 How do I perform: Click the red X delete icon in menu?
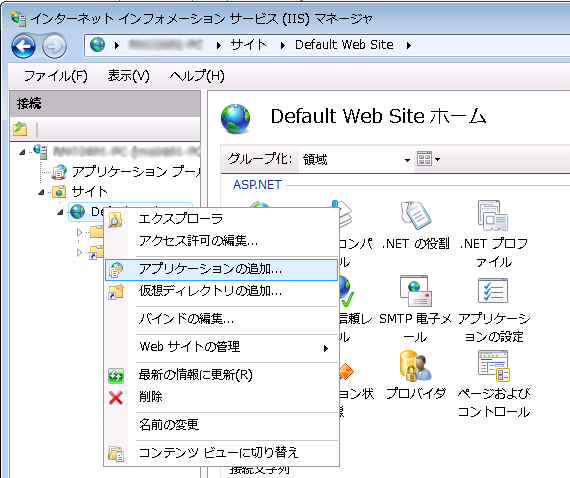116,398
